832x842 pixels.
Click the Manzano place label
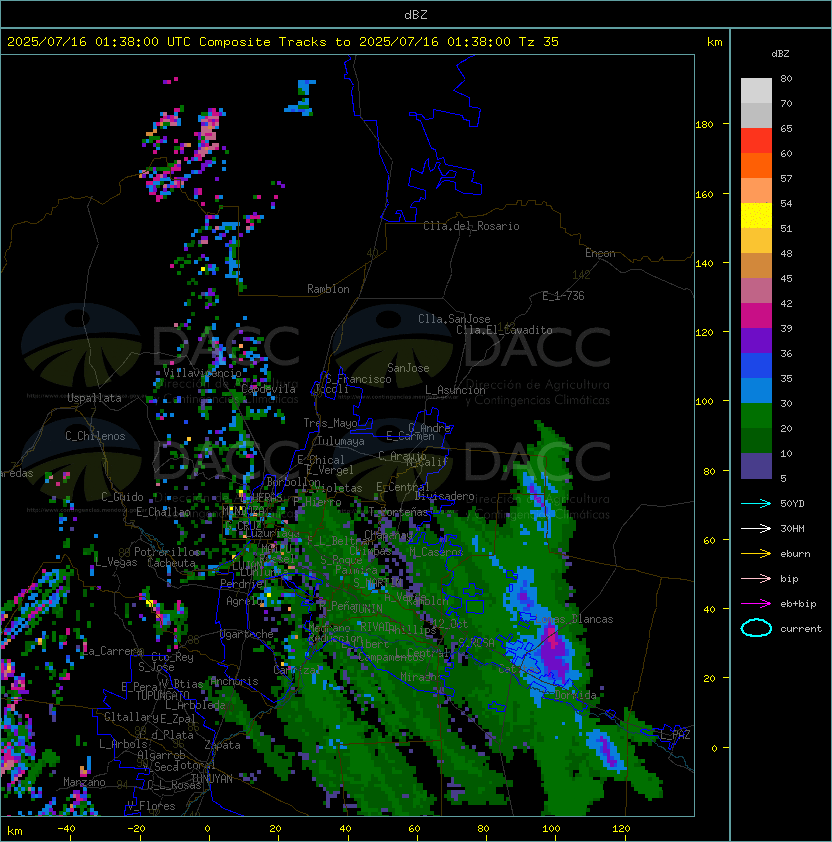[x=84, y=782]
